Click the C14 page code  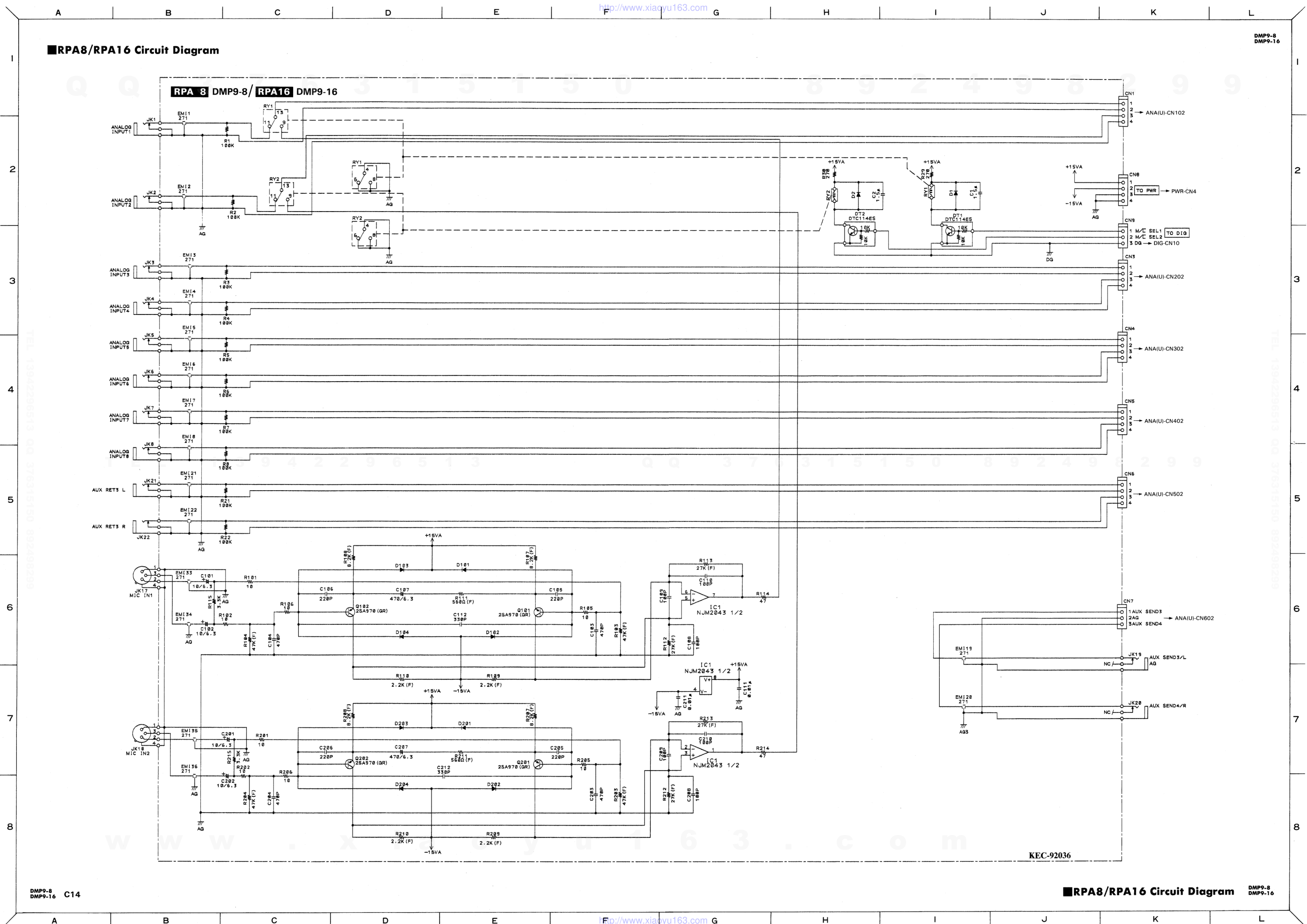pos(72,895)
